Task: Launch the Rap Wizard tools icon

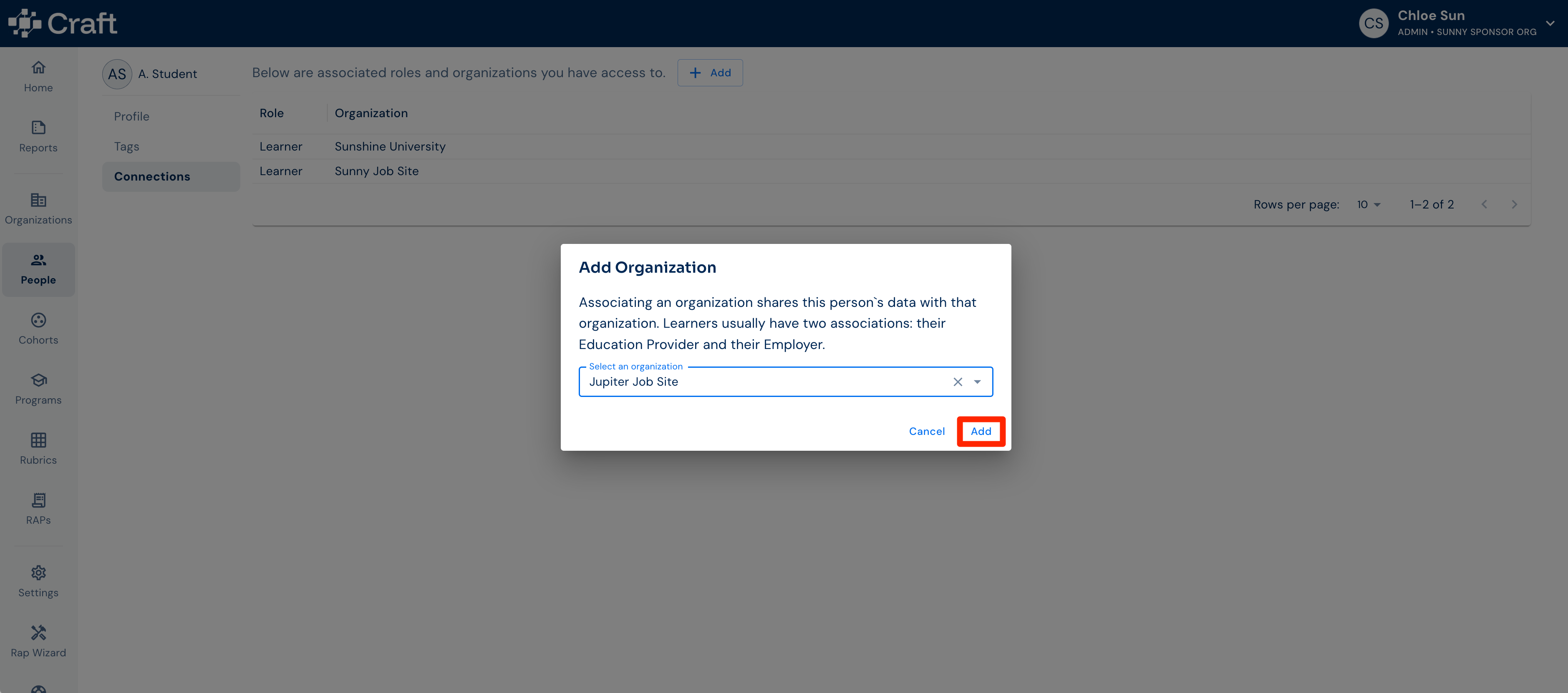Action: click(x=38, y=633)
